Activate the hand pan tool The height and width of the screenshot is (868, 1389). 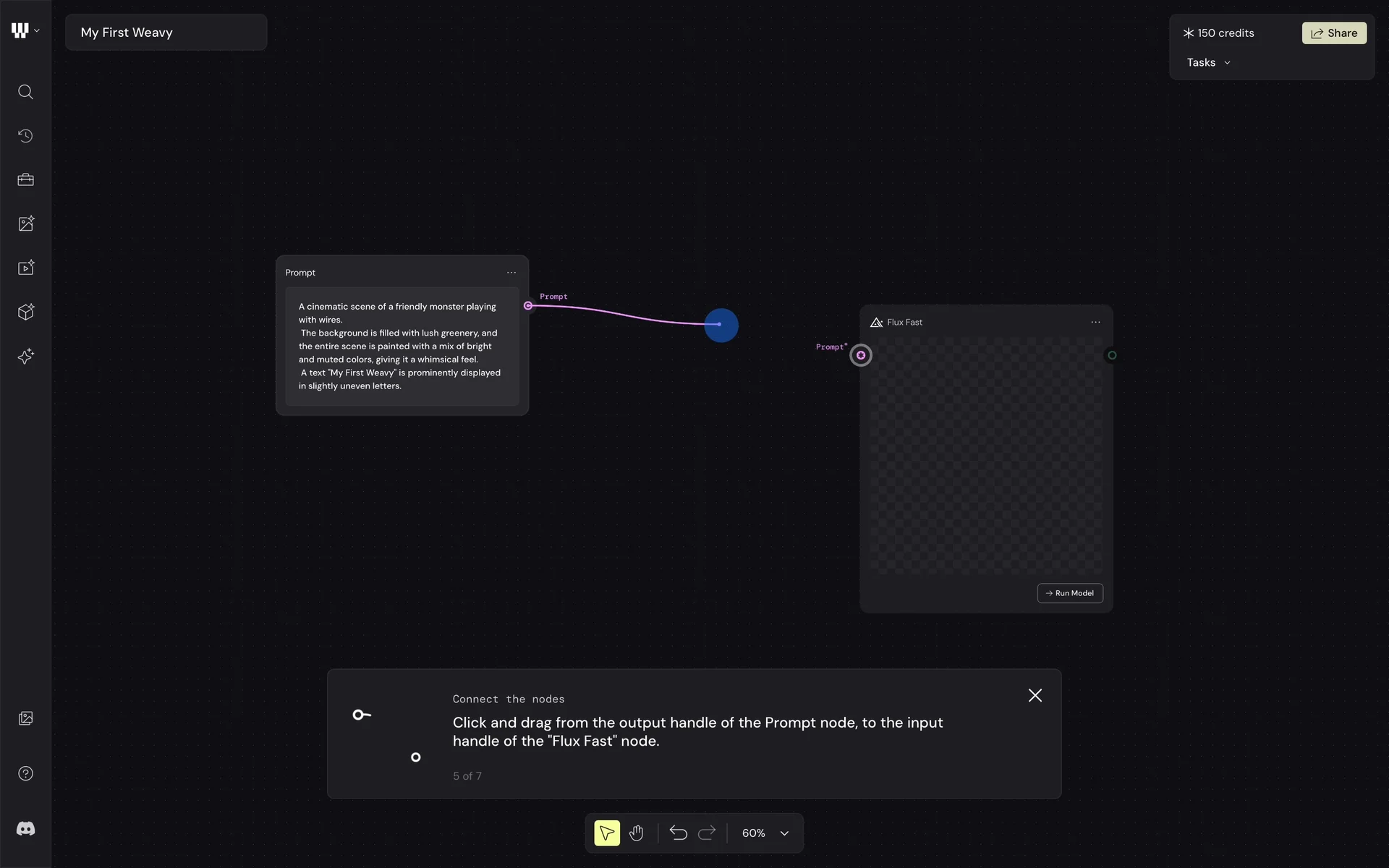click(x=636, y=833)
